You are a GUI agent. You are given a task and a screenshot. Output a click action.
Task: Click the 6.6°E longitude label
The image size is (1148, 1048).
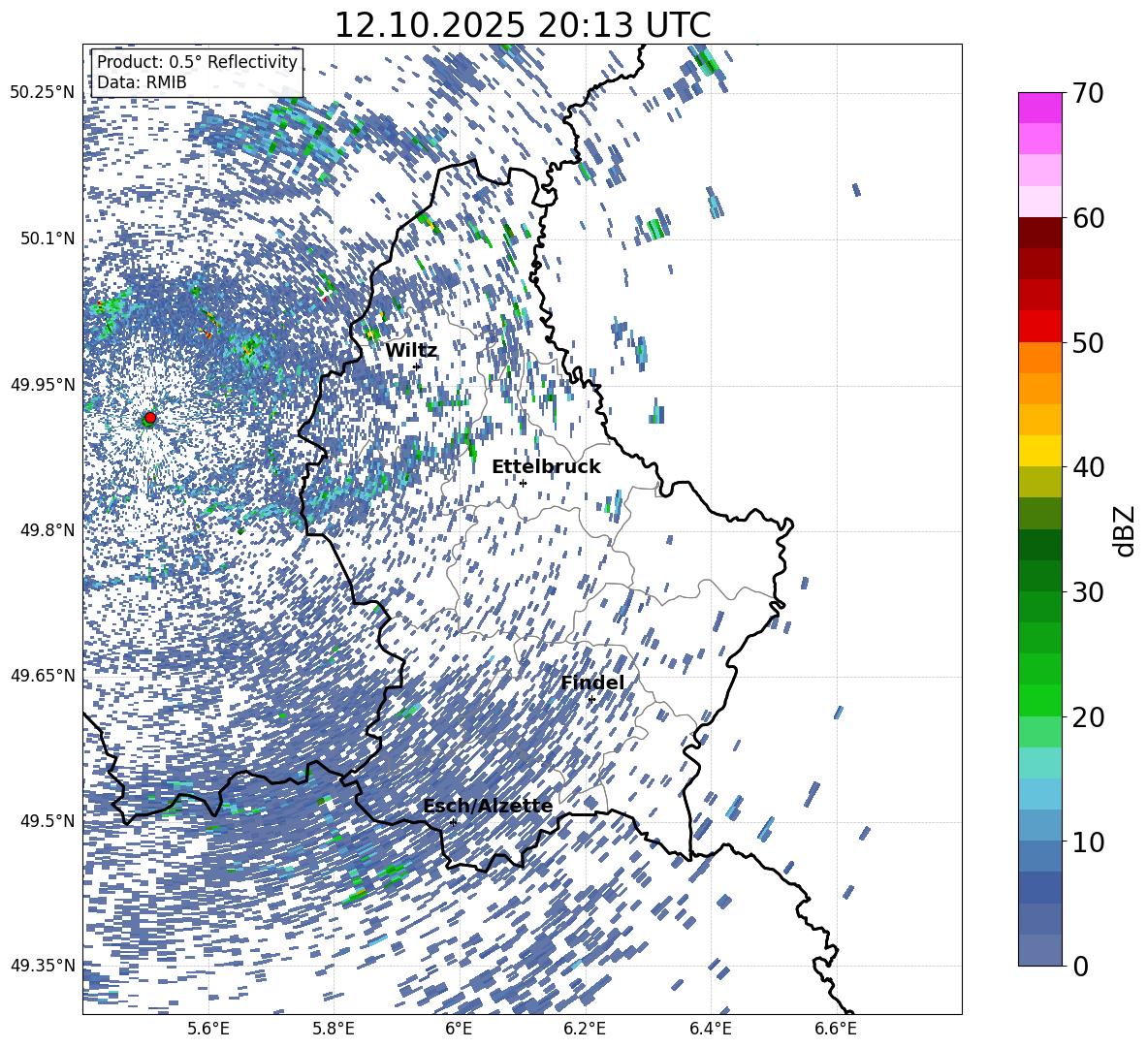coord(836,1030)
